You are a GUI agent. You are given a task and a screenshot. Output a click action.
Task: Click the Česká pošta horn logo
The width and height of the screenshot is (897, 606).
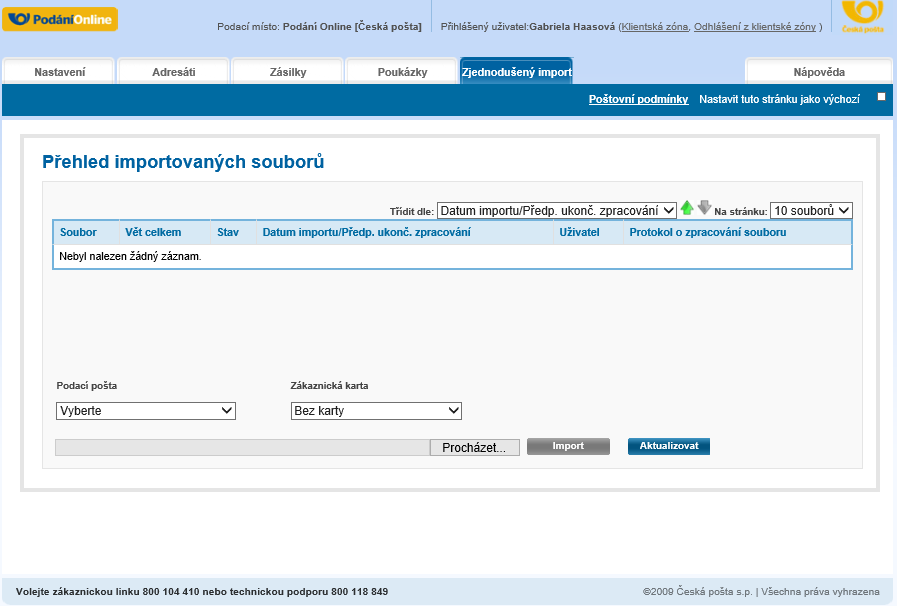[862, 17]
